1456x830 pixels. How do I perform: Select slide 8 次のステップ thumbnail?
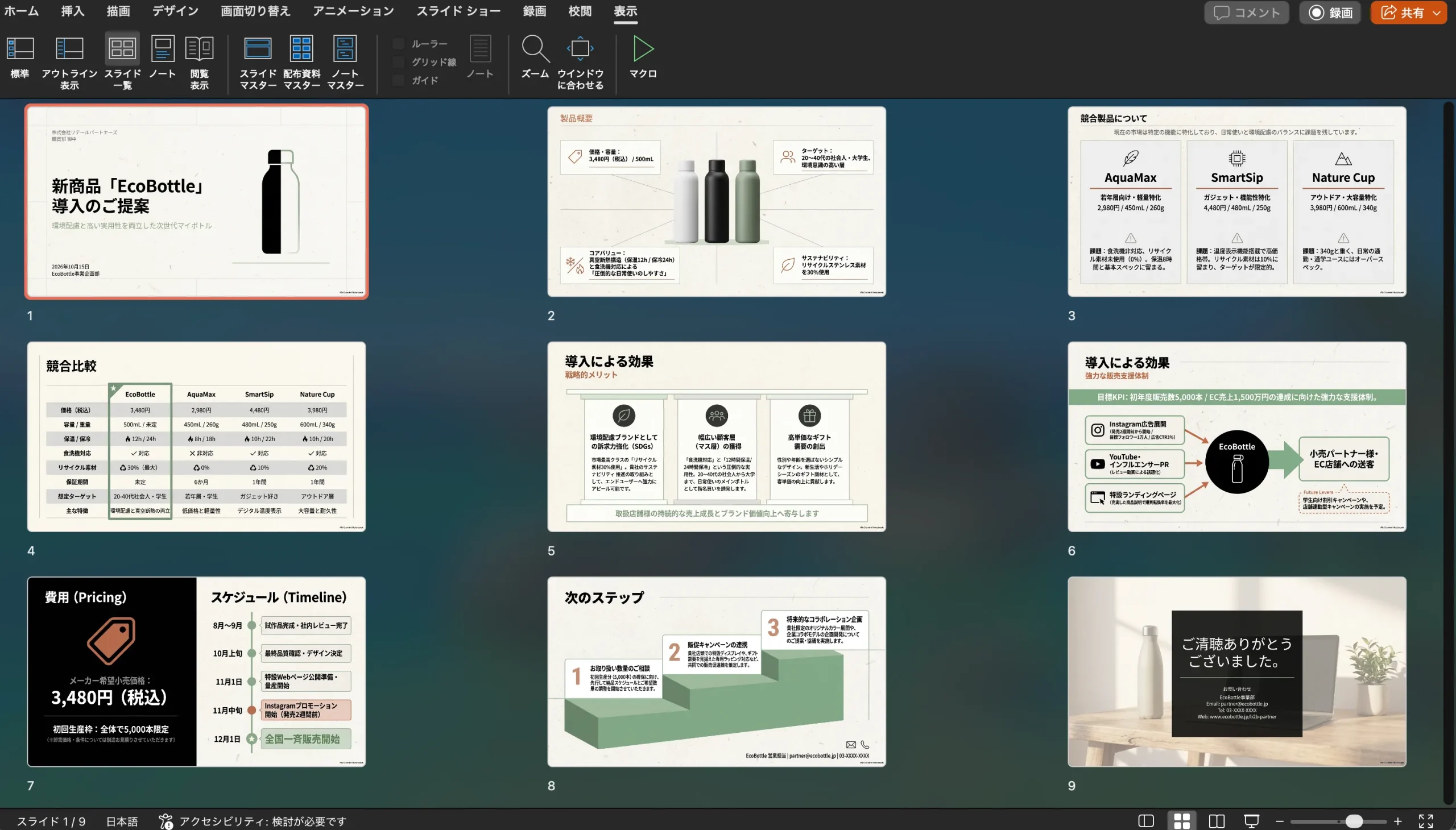[x=716, y=671]
